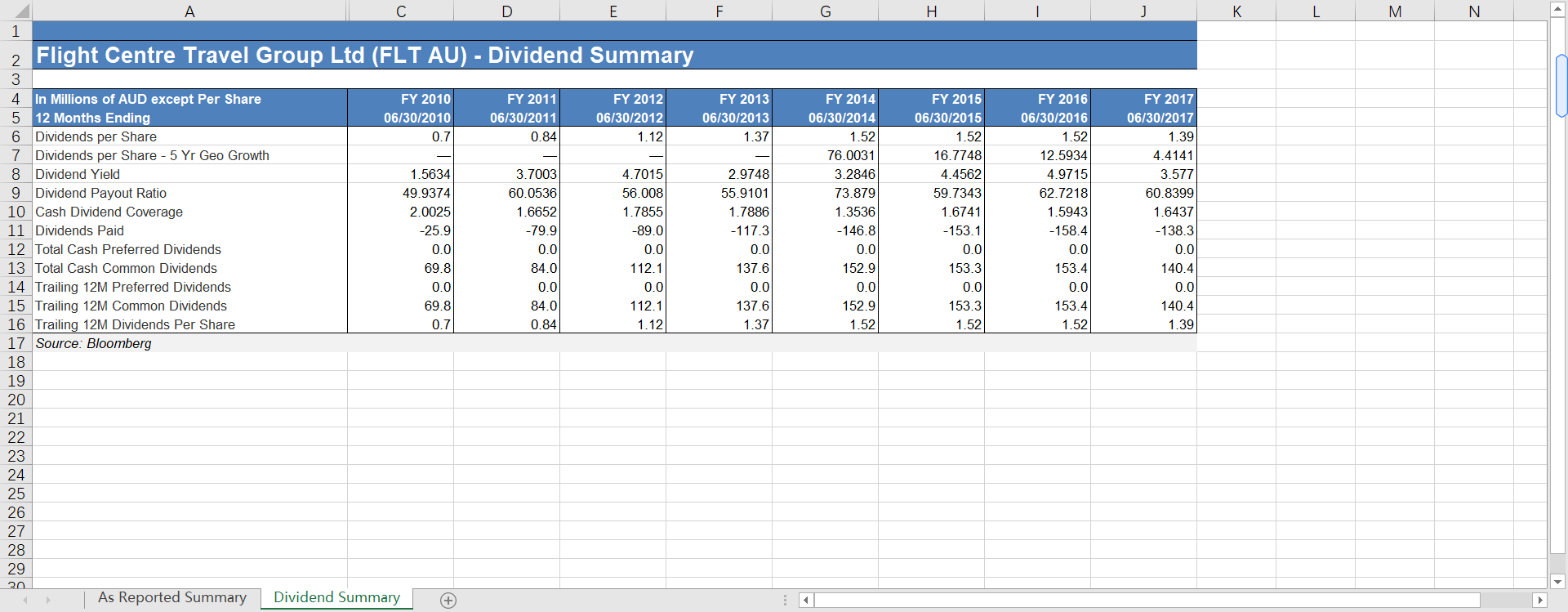
Task: Click the select-all corner triangle
Action: (22, 11)
